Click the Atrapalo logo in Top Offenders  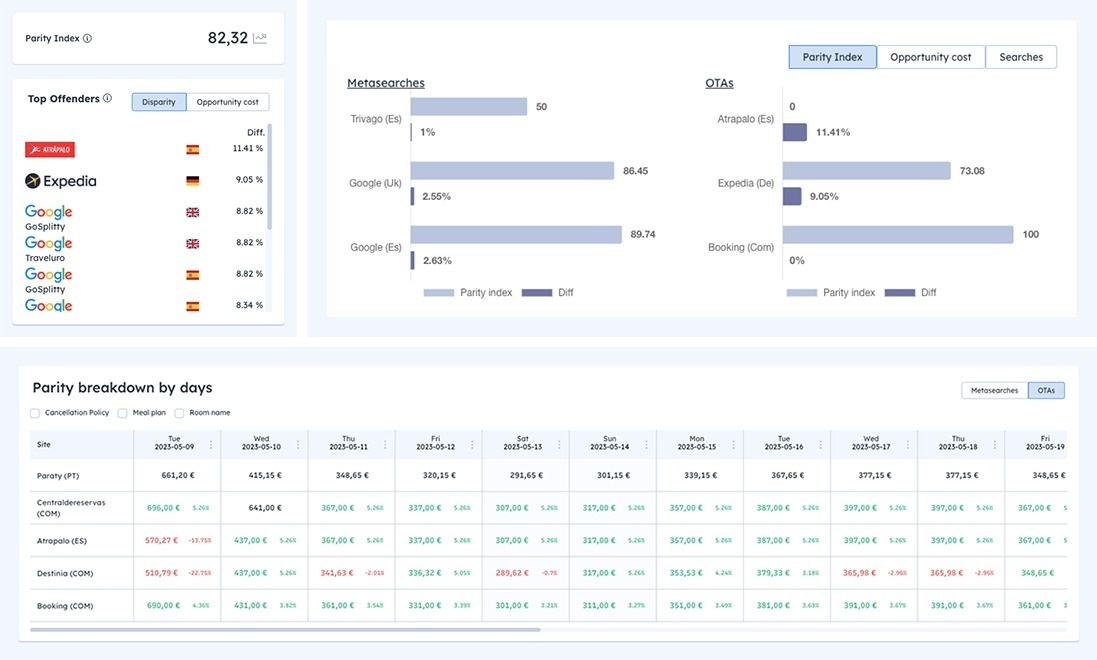click(50, 149)
